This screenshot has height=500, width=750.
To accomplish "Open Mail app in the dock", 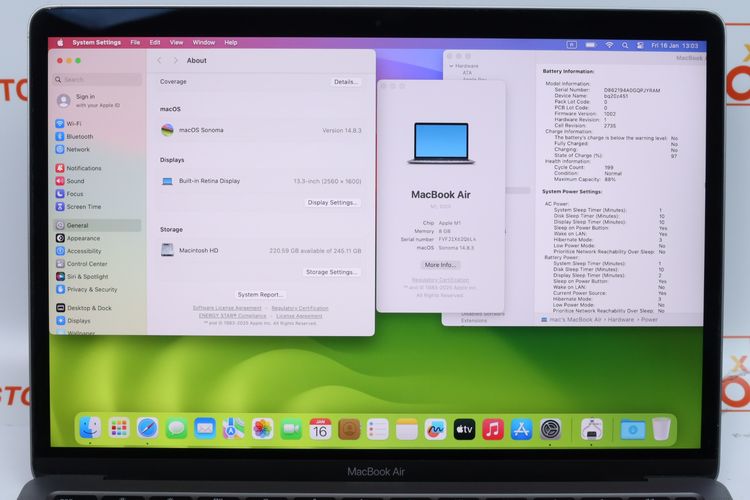I will click(205, 428).
